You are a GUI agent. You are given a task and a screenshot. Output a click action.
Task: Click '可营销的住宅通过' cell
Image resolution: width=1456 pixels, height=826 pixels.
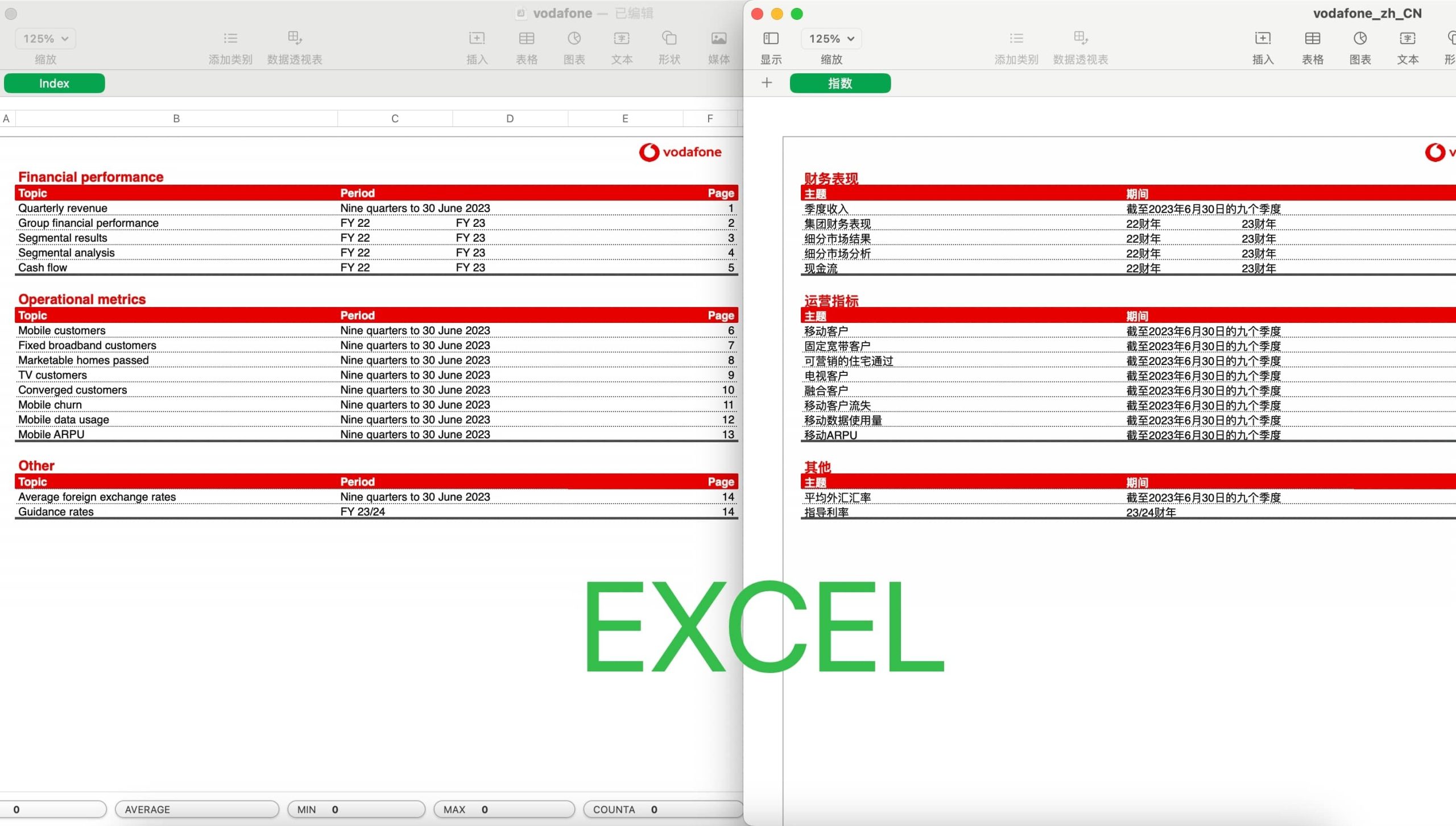pyautogui.click(x=849, y=361)
